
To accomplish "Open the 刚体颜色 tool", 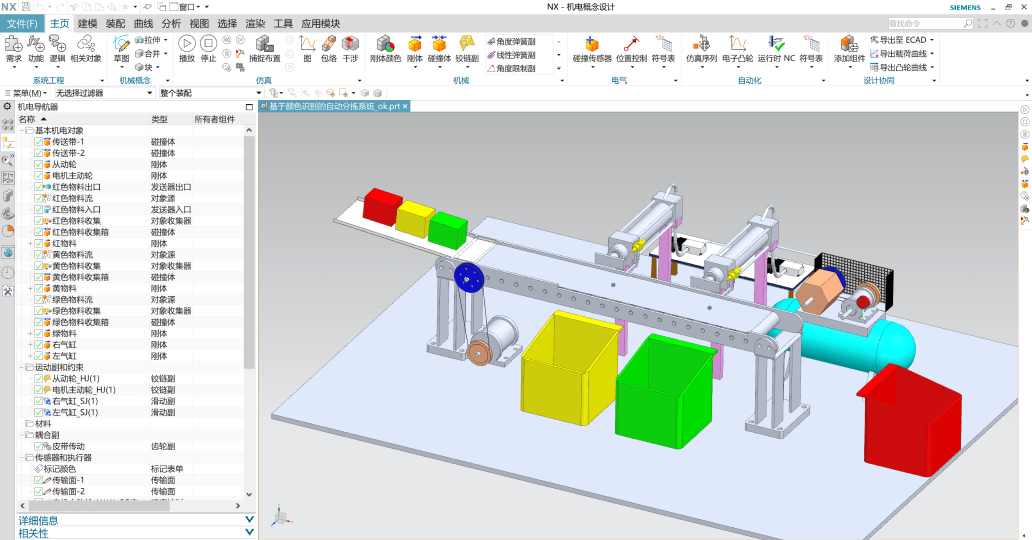I will coord(385,49).
